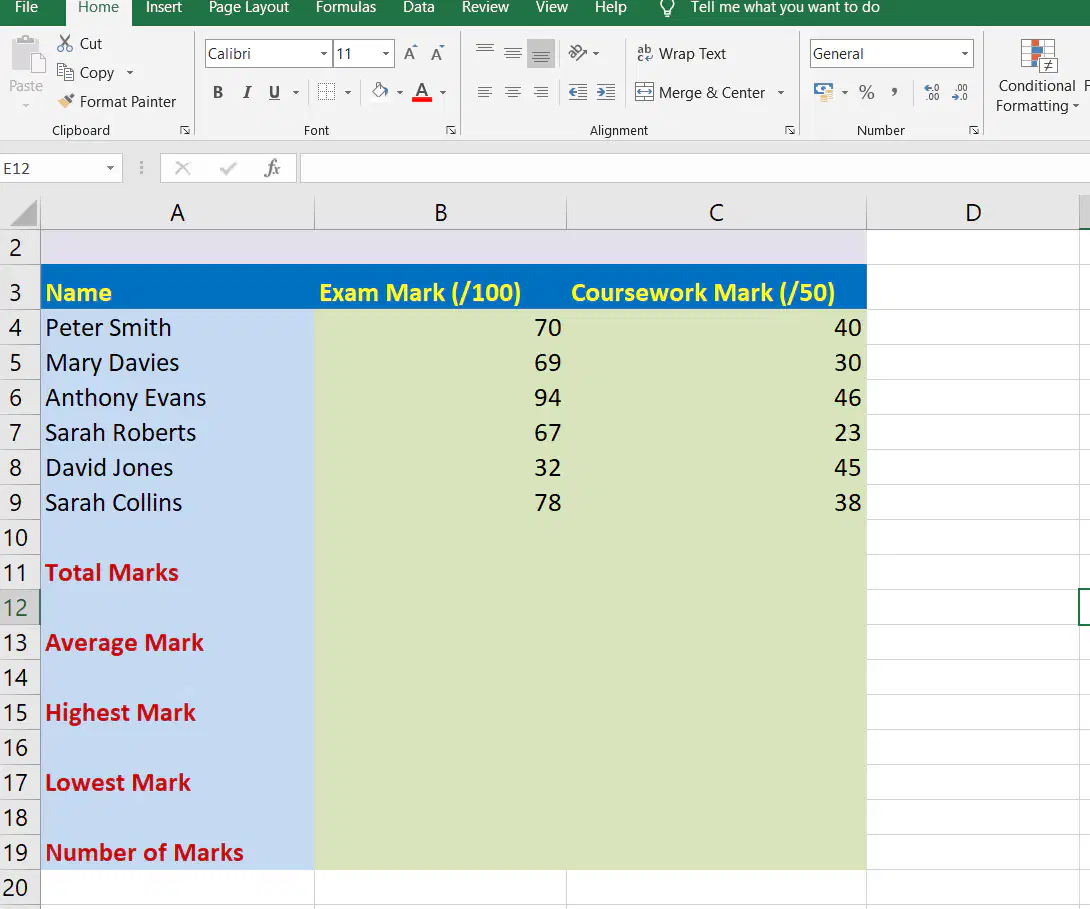Click the red Font Color A
The image size is (1090, 909).
coord(422,92)
